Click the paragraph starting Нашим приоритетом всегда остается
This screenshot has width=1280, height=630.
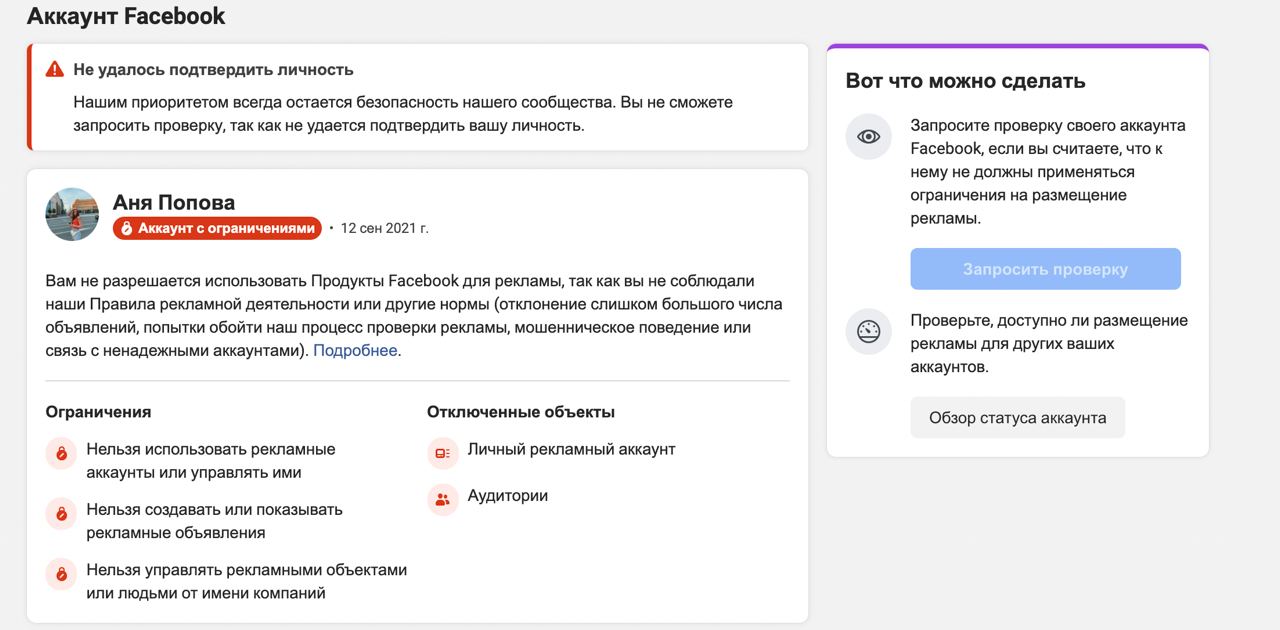tap(404, 114)
